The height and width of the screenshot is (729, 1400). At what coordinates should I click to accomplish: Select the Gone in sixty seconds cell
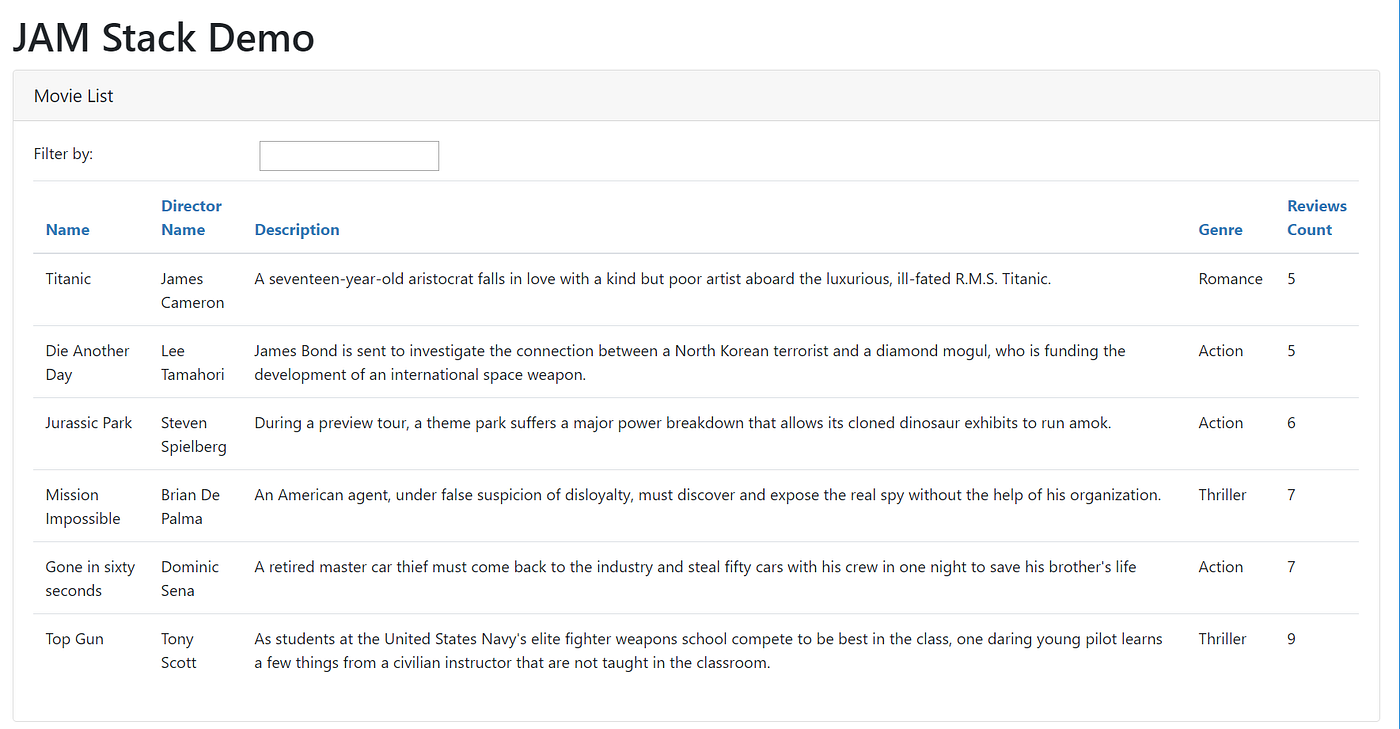pyautogui.click(x=90, y=579)
